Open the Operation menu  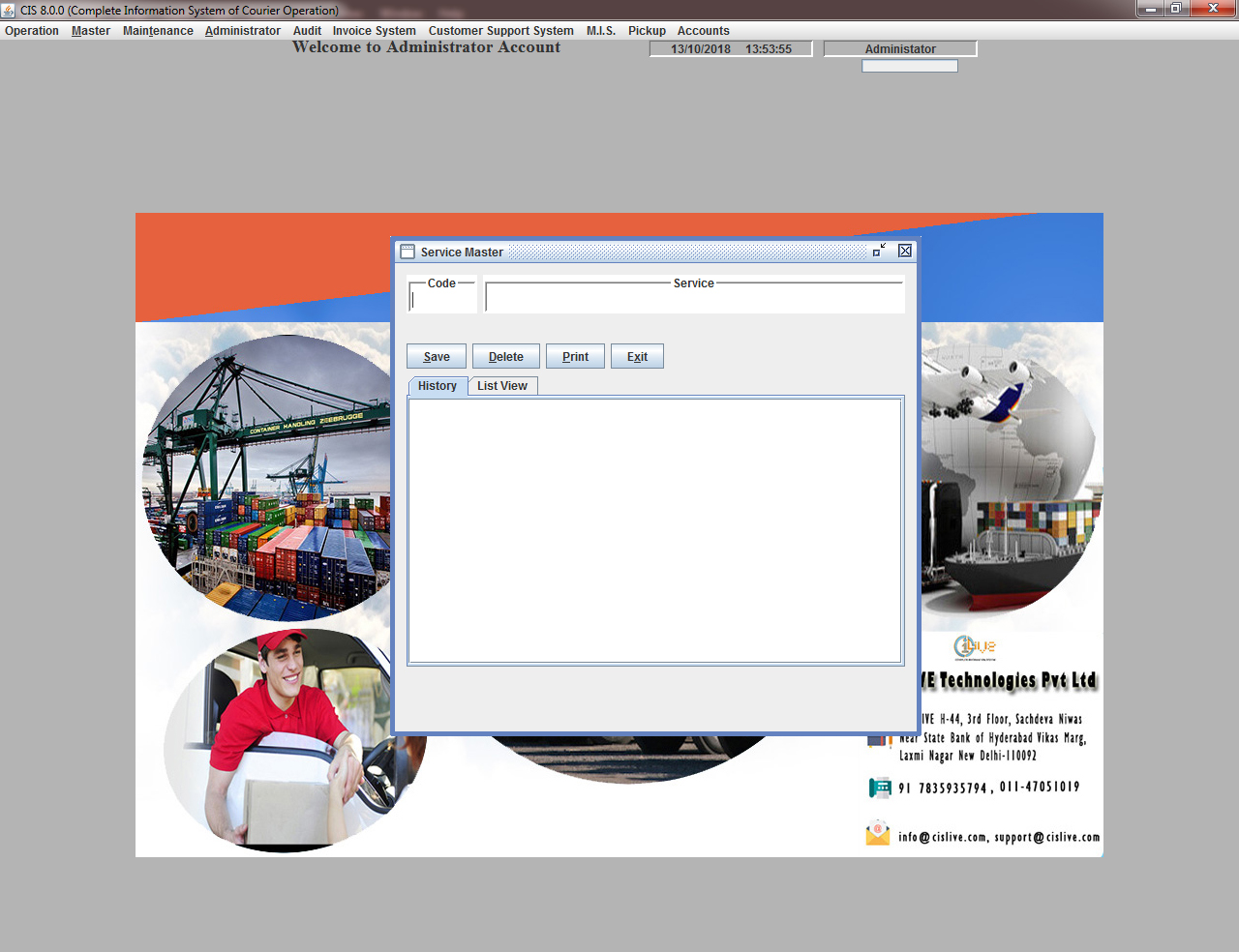(32, 31)
